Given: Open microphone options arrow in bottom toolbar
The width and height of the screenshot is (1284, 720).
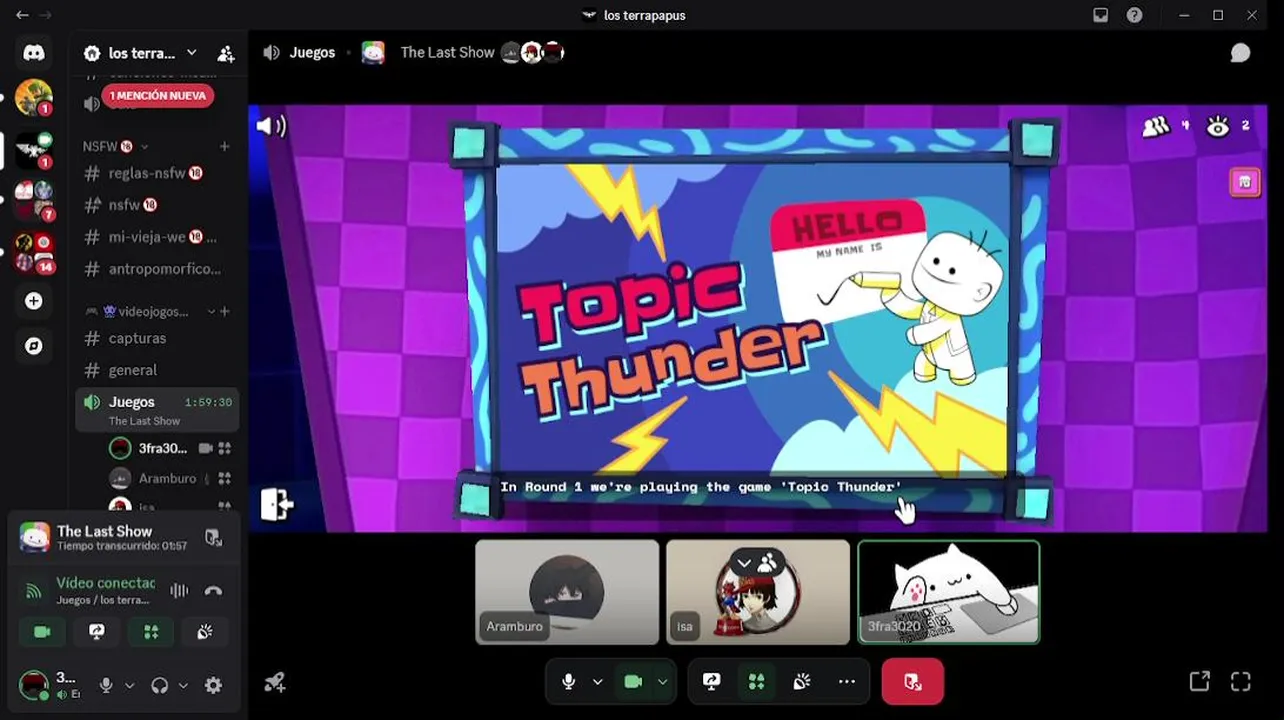Looking at the screenshot, I should point(597,681).
